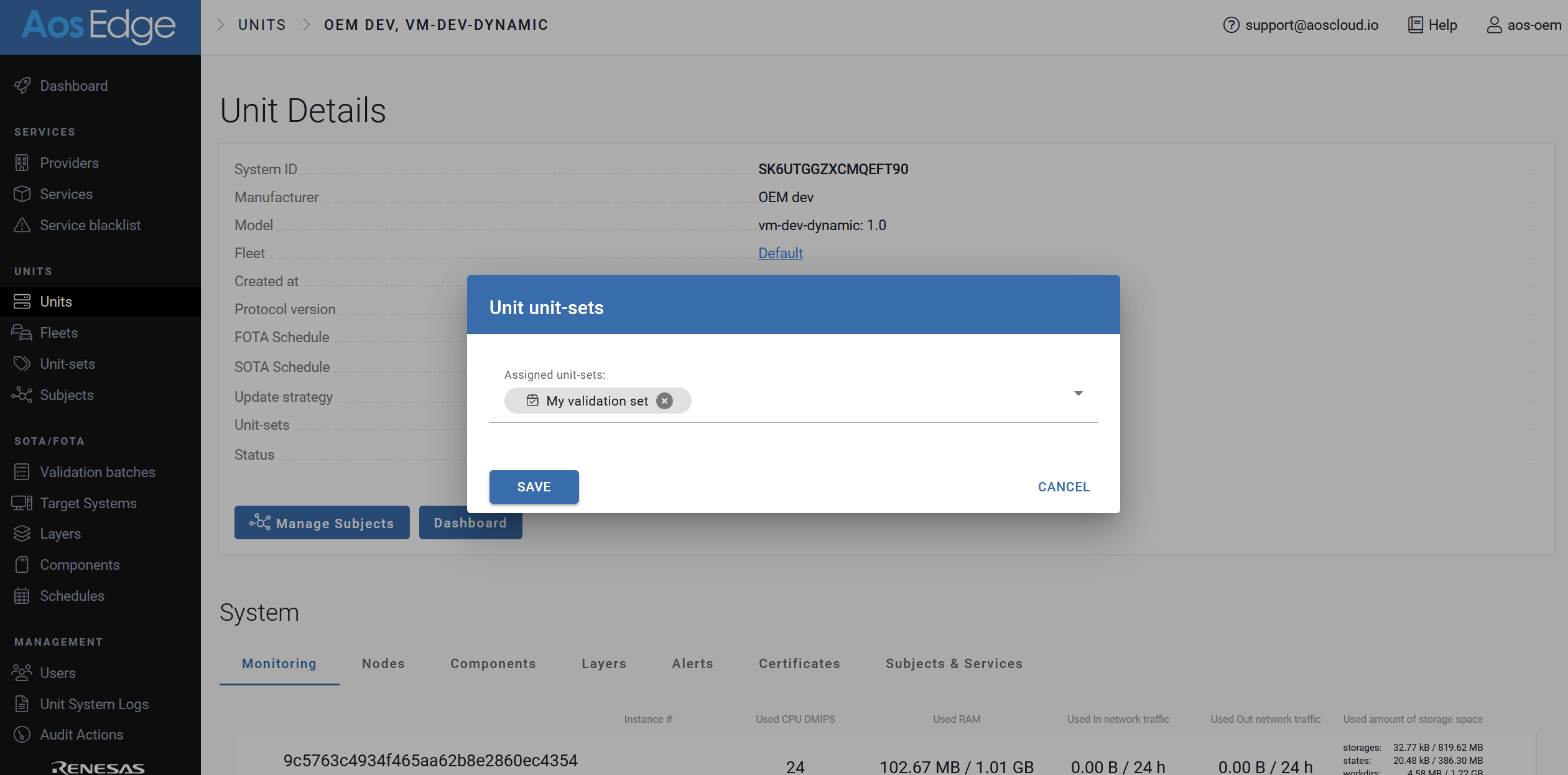Open the Default fleet link

780,253
